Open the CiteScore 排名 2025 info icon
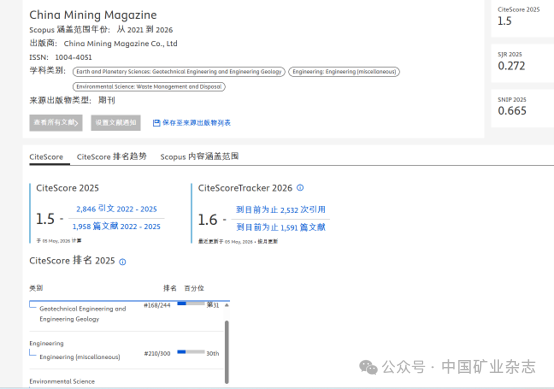Screen dimensions: 554x389 pos(123,262)
